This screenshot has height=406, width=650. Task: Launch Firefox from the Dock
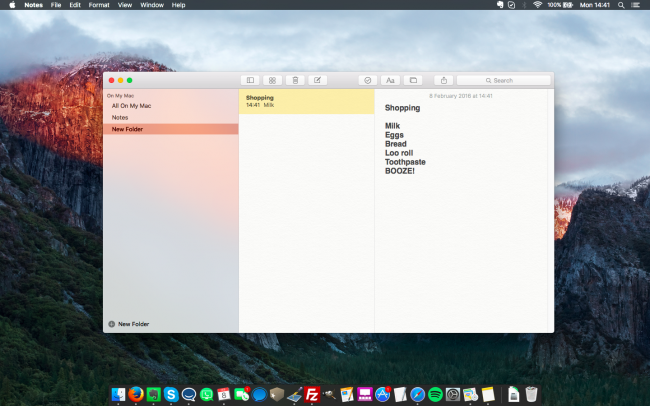[x=136, y=394]
